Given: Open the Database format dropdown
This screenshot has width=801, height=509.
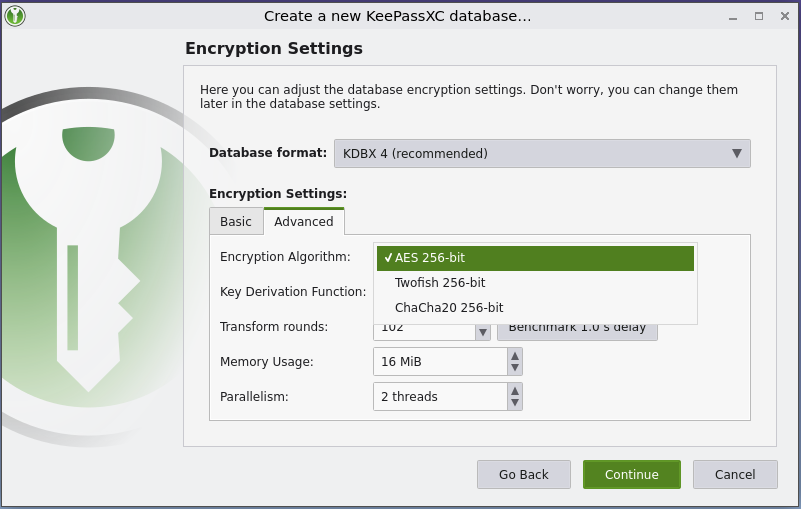Looking at the screenshot, I should (x=542, y=154).
